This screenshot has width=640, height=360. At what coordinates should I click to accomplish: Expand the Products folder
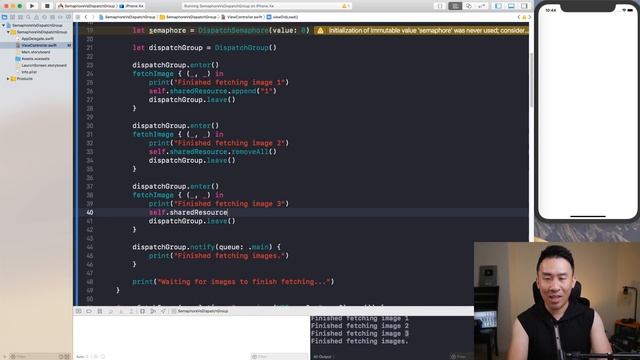coord(8,79)
